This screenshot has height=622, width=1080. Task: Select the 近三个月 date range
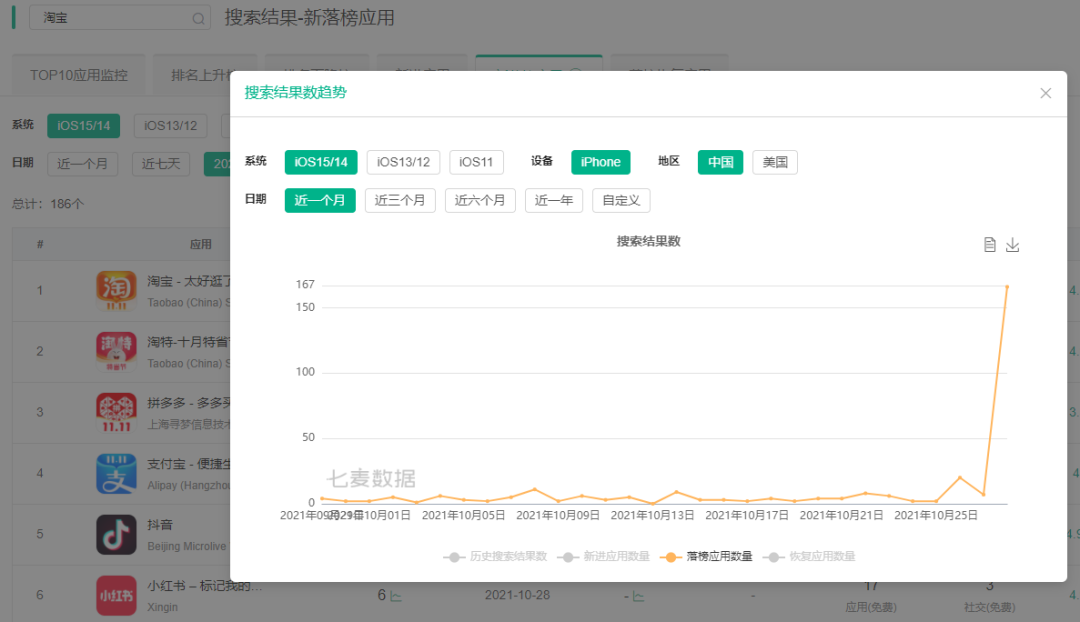tap(400, 200)
